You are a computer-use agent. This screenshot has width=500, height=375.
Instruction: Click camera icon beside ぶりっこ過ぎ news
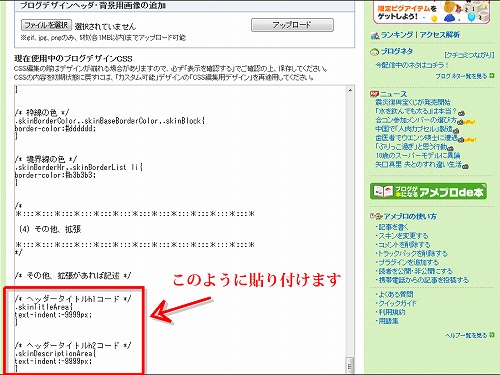click(451, 149)
